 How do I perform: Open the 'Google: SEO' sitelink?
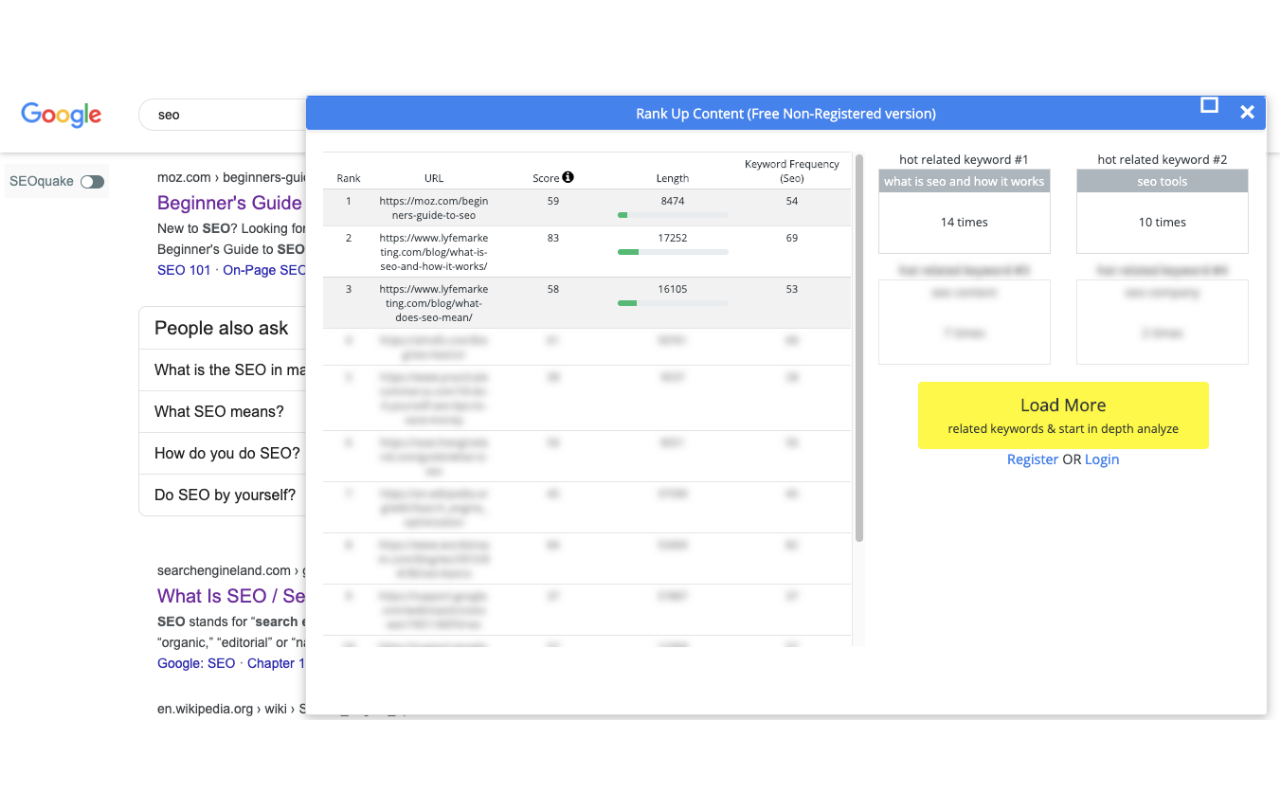[x=196, y=663]
